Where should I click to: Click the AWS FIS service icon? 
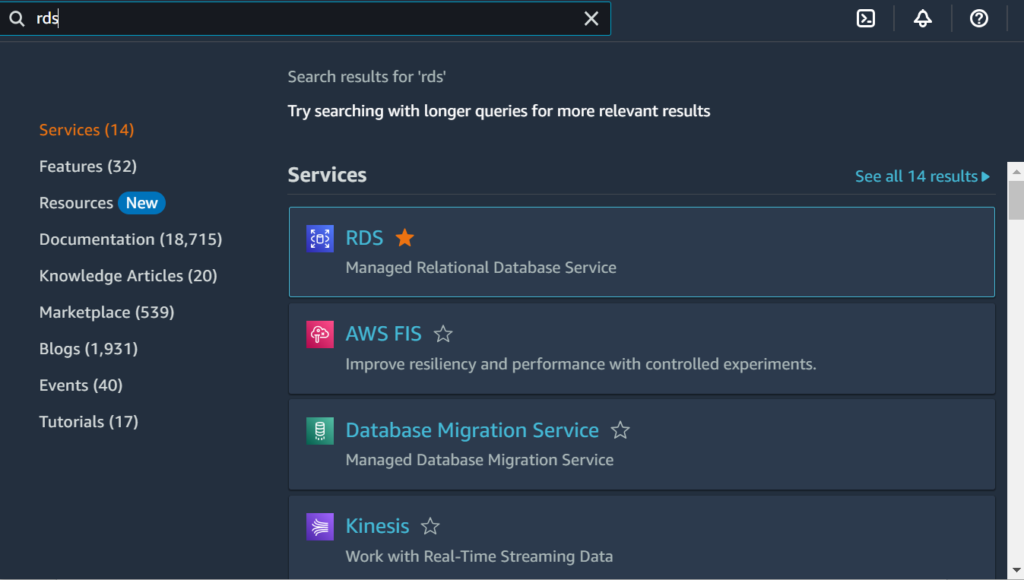point(320,334)
